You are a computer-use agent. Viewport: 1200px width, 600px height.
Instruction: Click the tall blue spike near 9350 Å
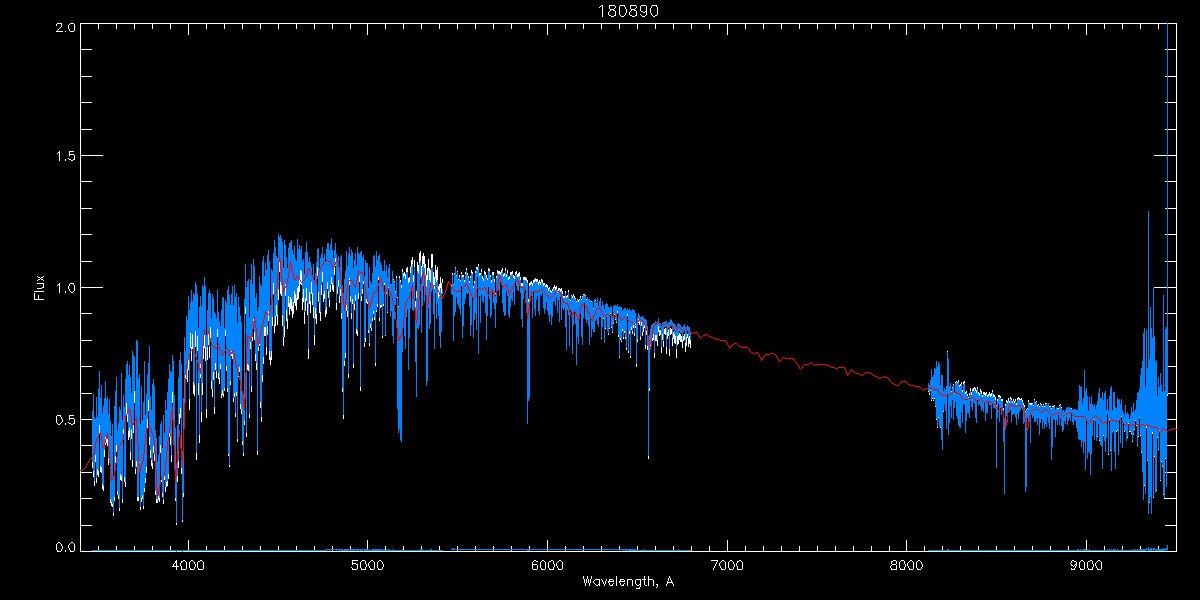click(1148, 300)
